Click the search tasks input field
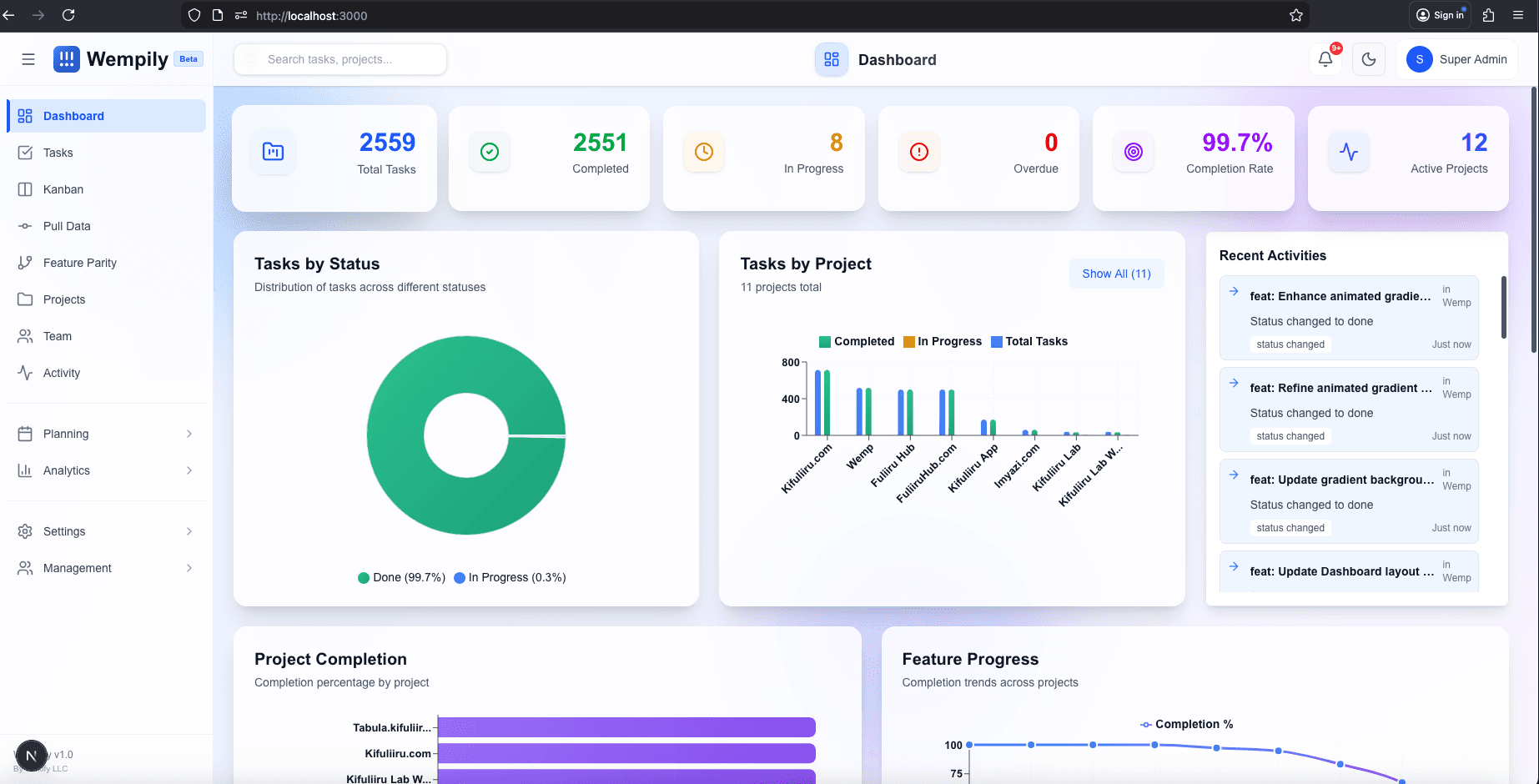The height and width of the screenshot is (784, 1539). coord(339,59)
